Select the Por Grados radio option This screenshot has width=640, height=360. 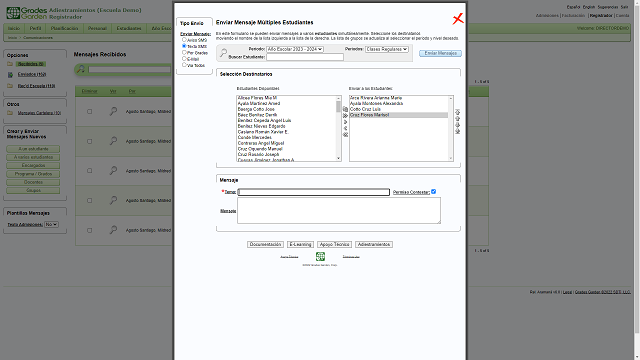point(184,52)
